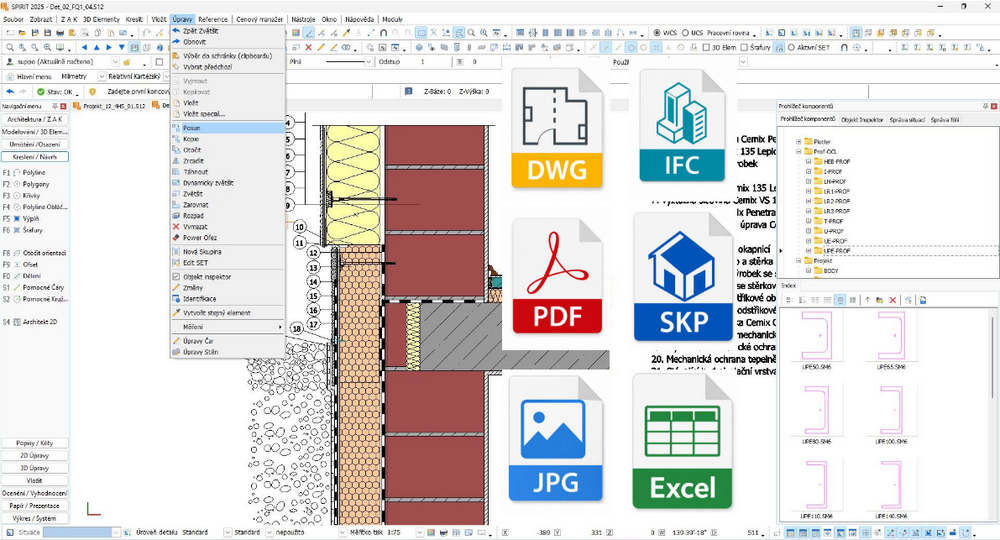The width and height of the screenshot is (1000, 540).
Task: Collapse the Prof-OCL tree node
Action: [x=798, y=152]
